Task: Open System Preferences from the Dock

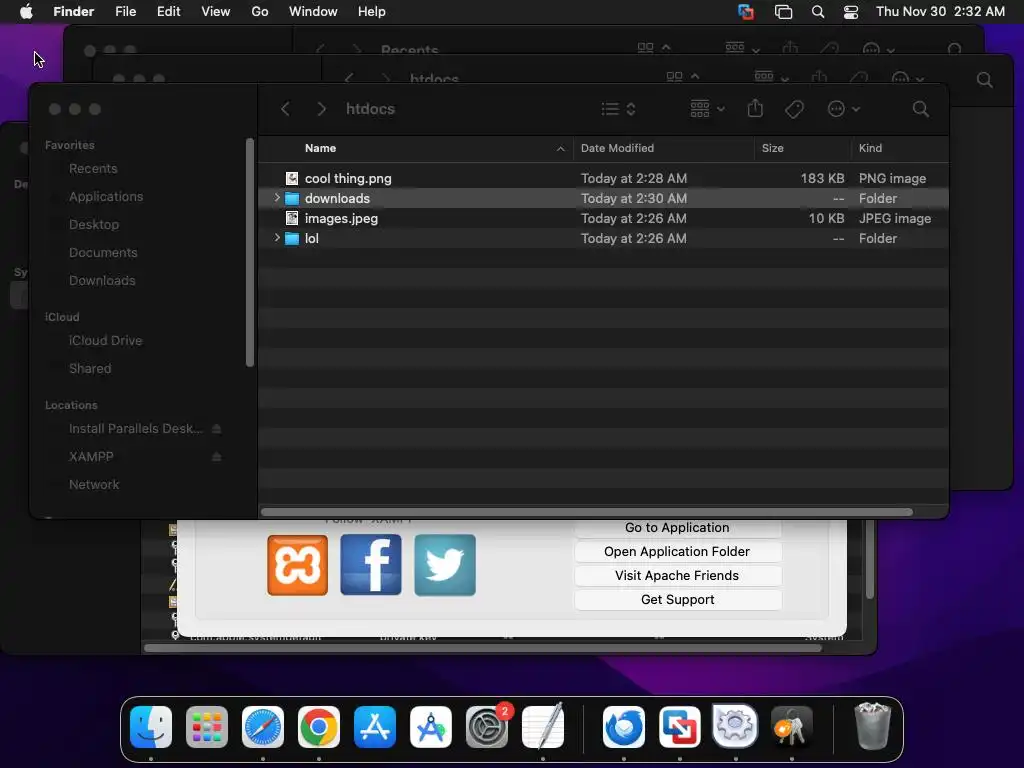Action: click(x=487, y=727)
